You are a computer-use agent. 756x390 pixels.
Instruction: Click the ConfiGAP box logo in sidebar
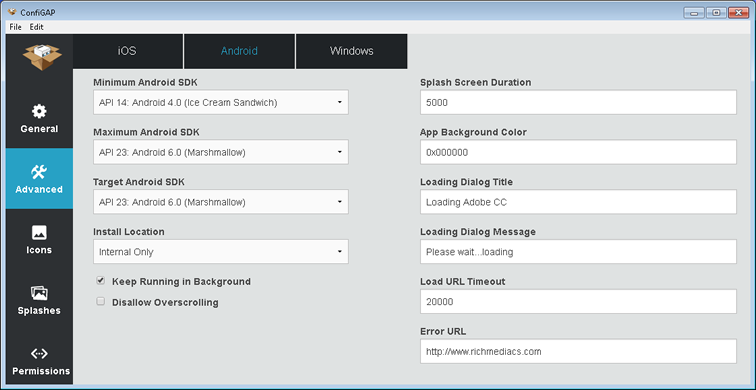(42, 57)
